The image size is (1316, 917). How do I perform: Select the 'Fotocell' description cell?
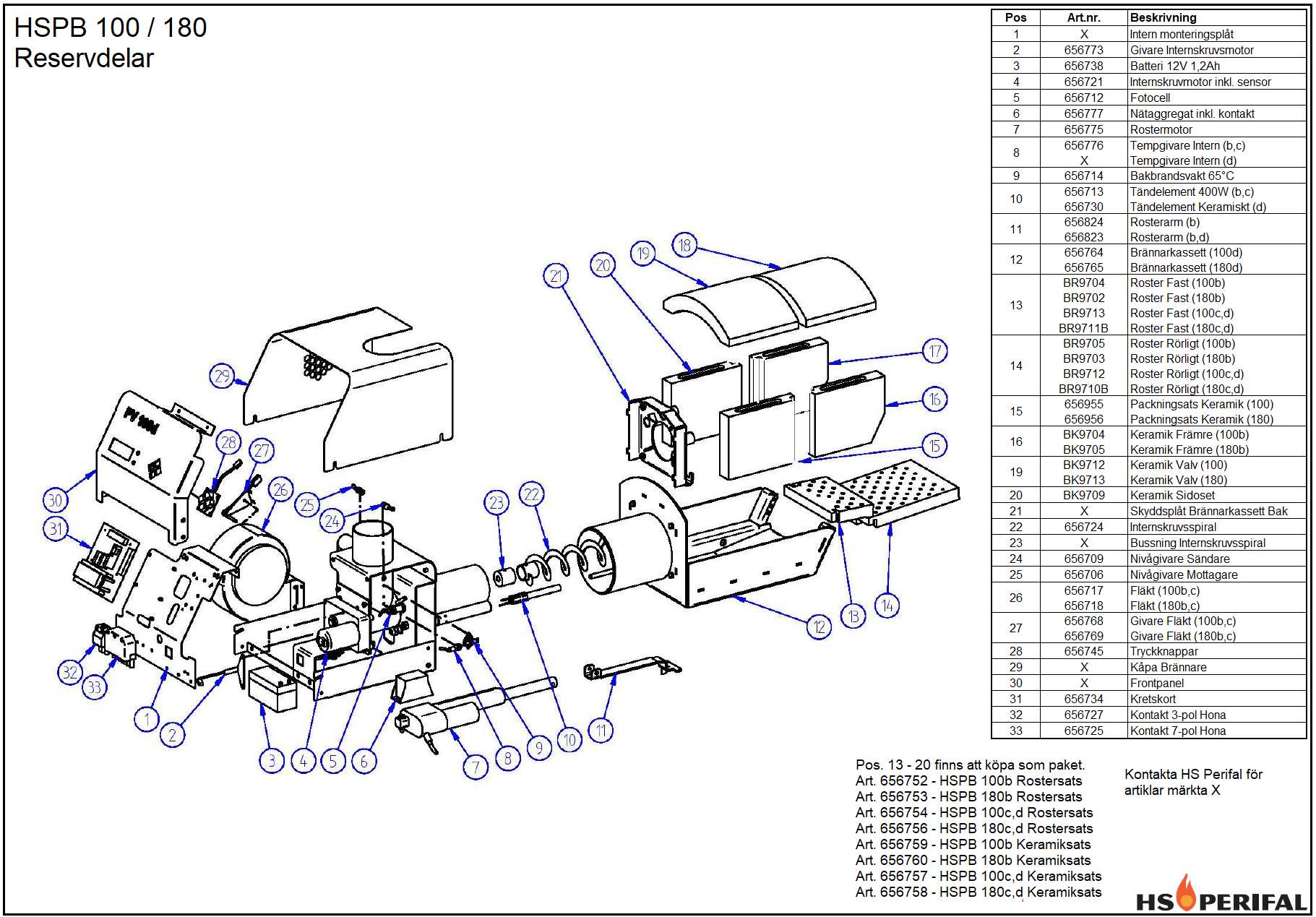coord(1217,98)
